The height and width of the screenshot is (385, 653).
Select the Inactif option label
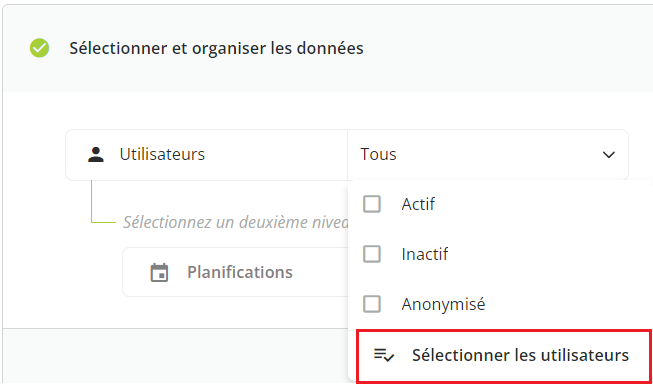point(425,254)
